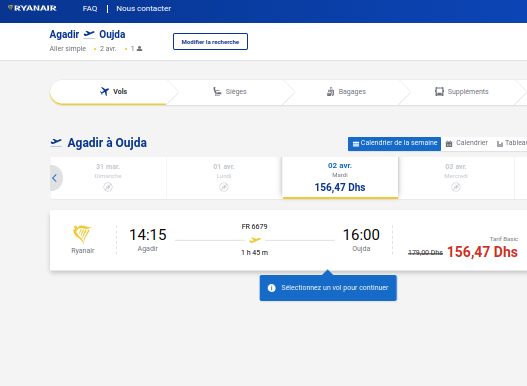This screenshot has height=386, width=527.
Task: Click the crossed-out 179,00 Dhs price
Action: click(x=425, y=253)
